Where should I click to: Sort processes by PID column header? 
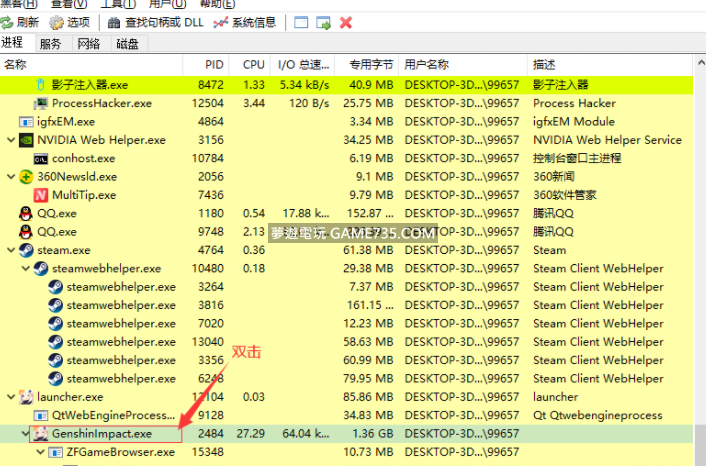214,64
